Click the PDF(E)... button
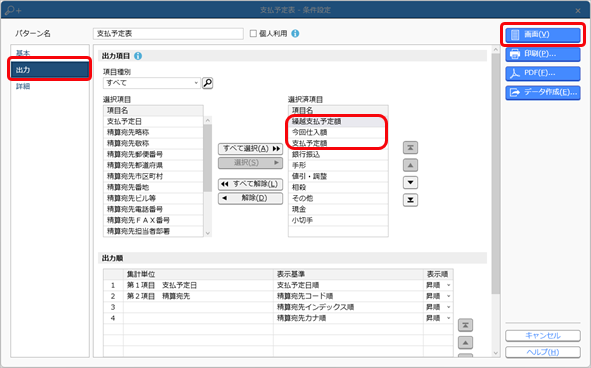591x368 pixels. [543, 73]
